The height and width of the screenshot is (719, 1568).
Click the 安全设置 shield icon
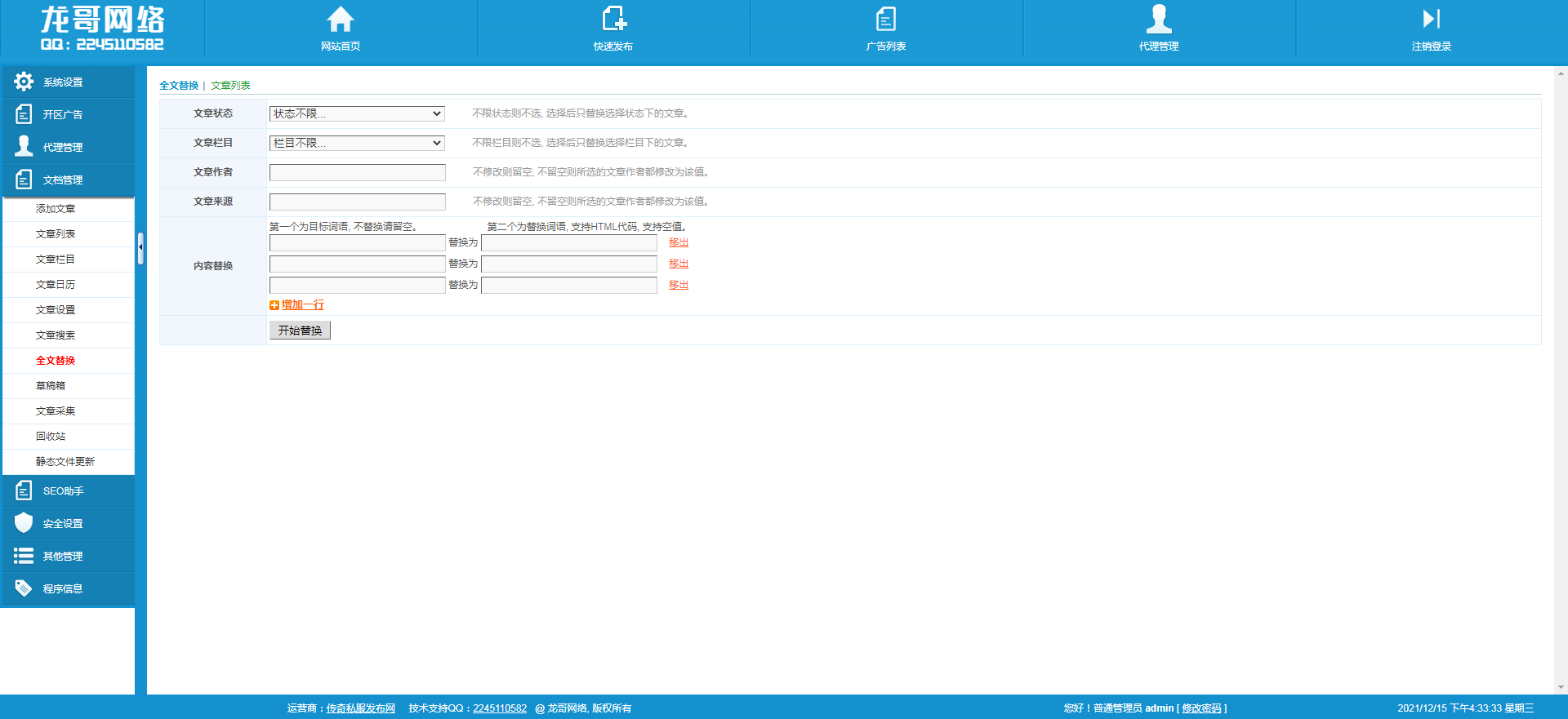pos(24,522)
